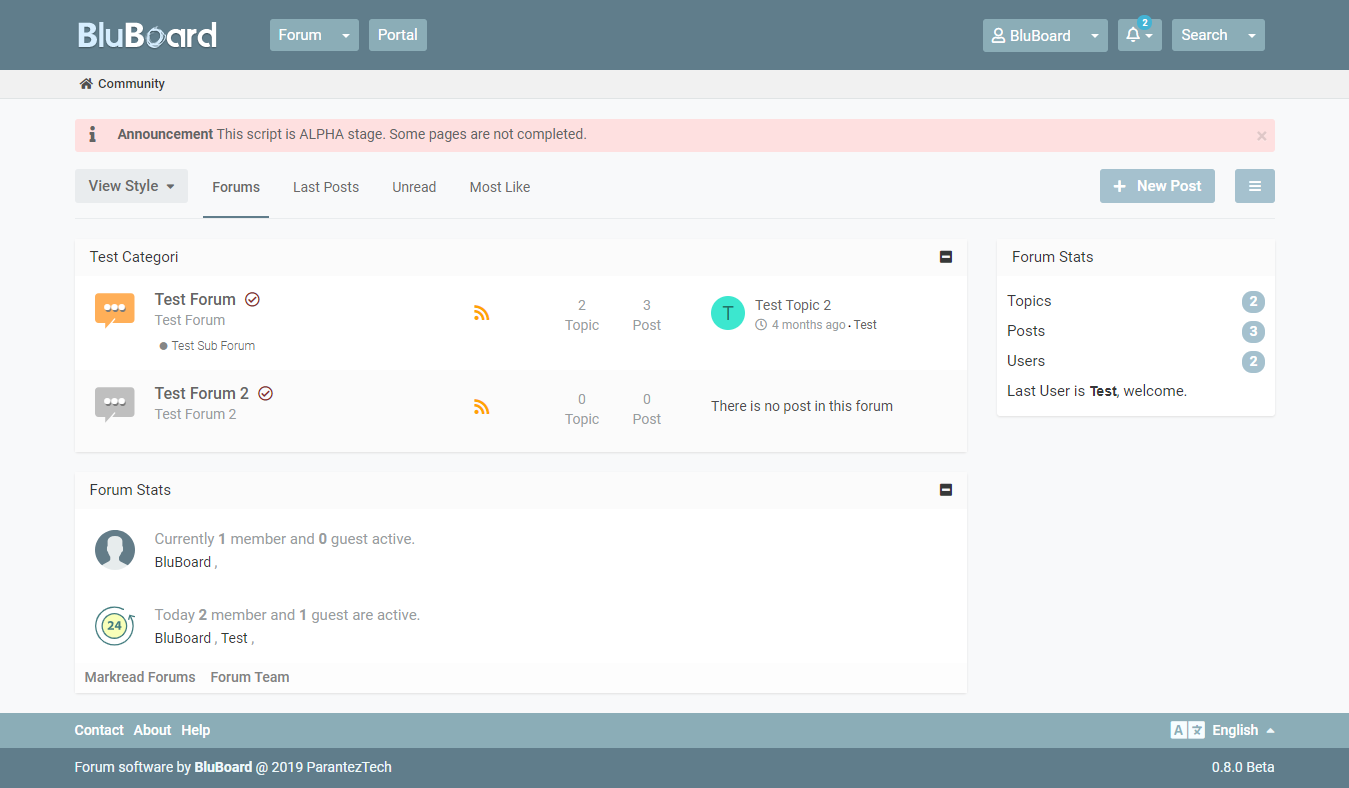Viewport: 1349px width, 788px height.
Task: Click the Users count badge in sidebar
Action: [1253, 362]
